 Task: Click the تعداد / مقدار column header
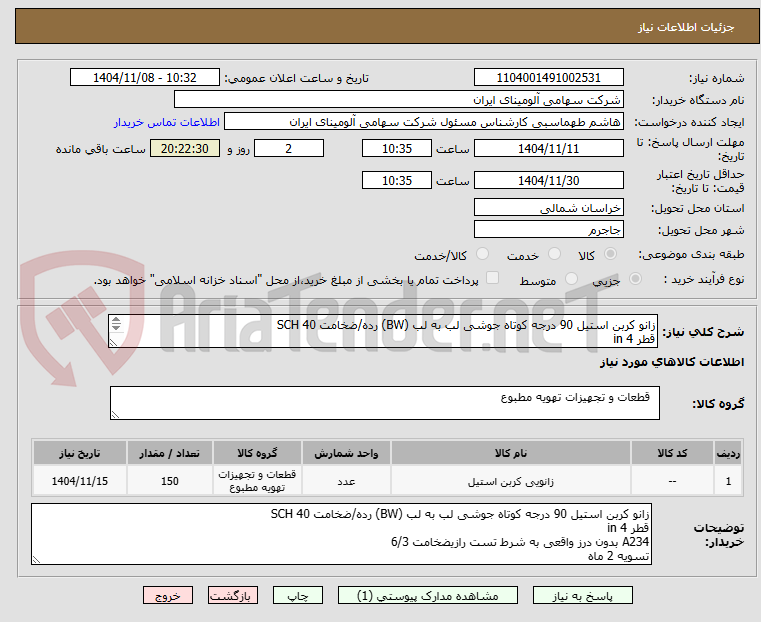[169, 453]
